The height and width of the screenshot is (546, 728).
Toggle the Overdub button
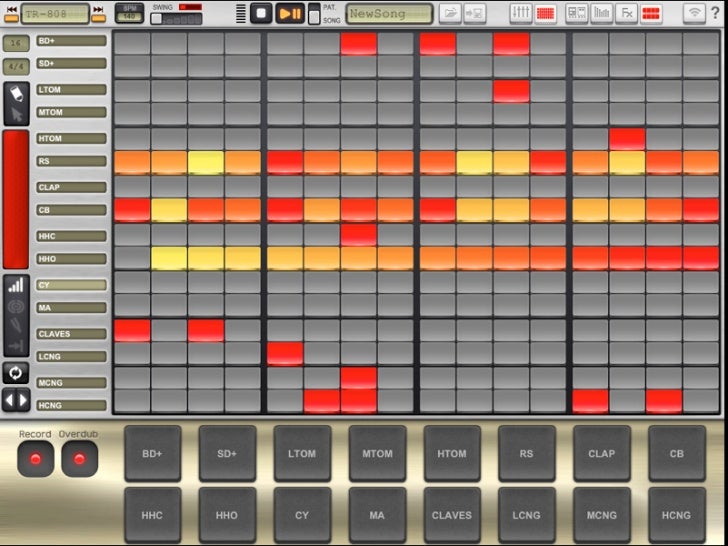coord(79,458)
